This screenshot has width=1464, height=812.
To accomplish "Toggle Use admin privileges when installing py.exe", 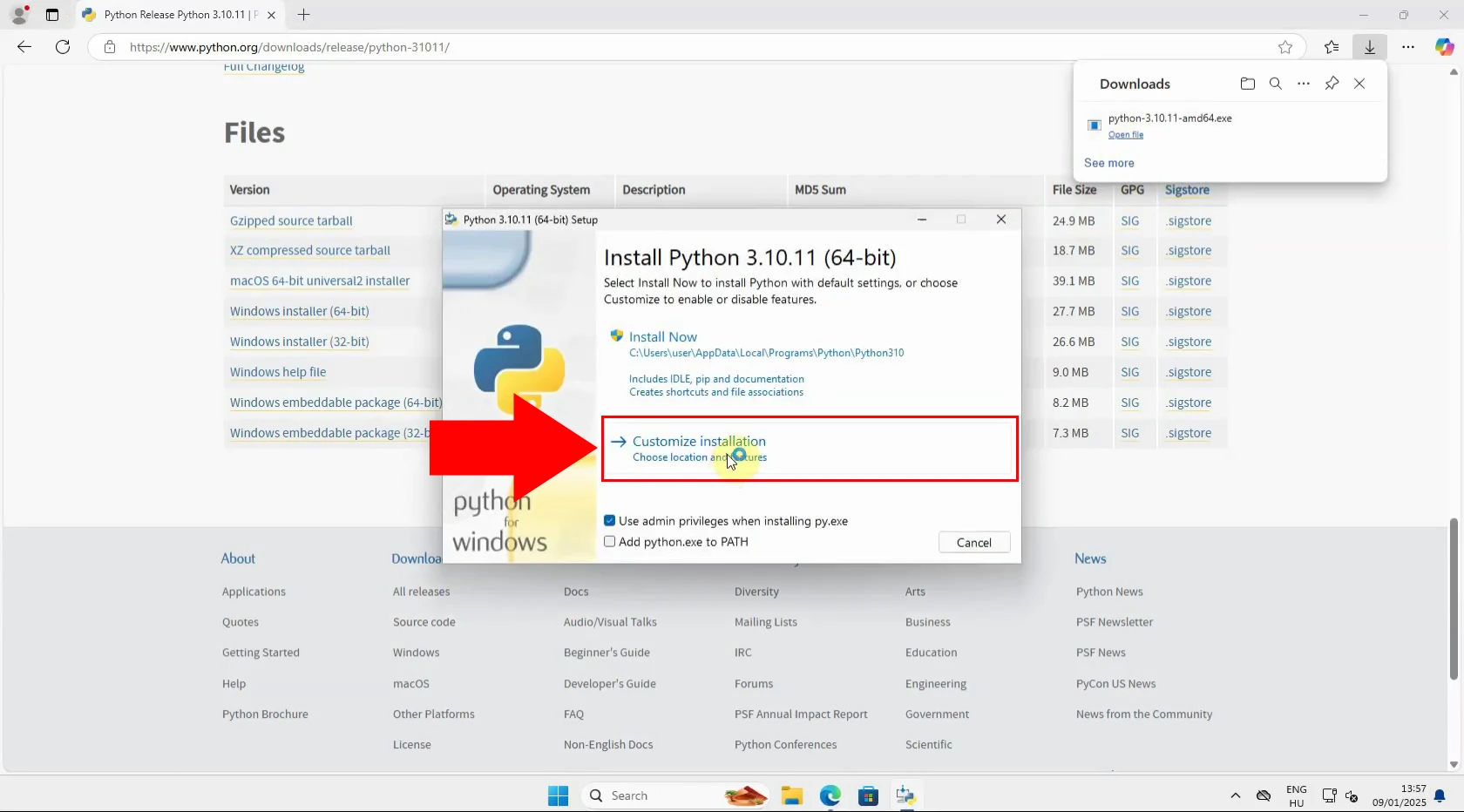I will pyautogui.click(x=610, y=521).
